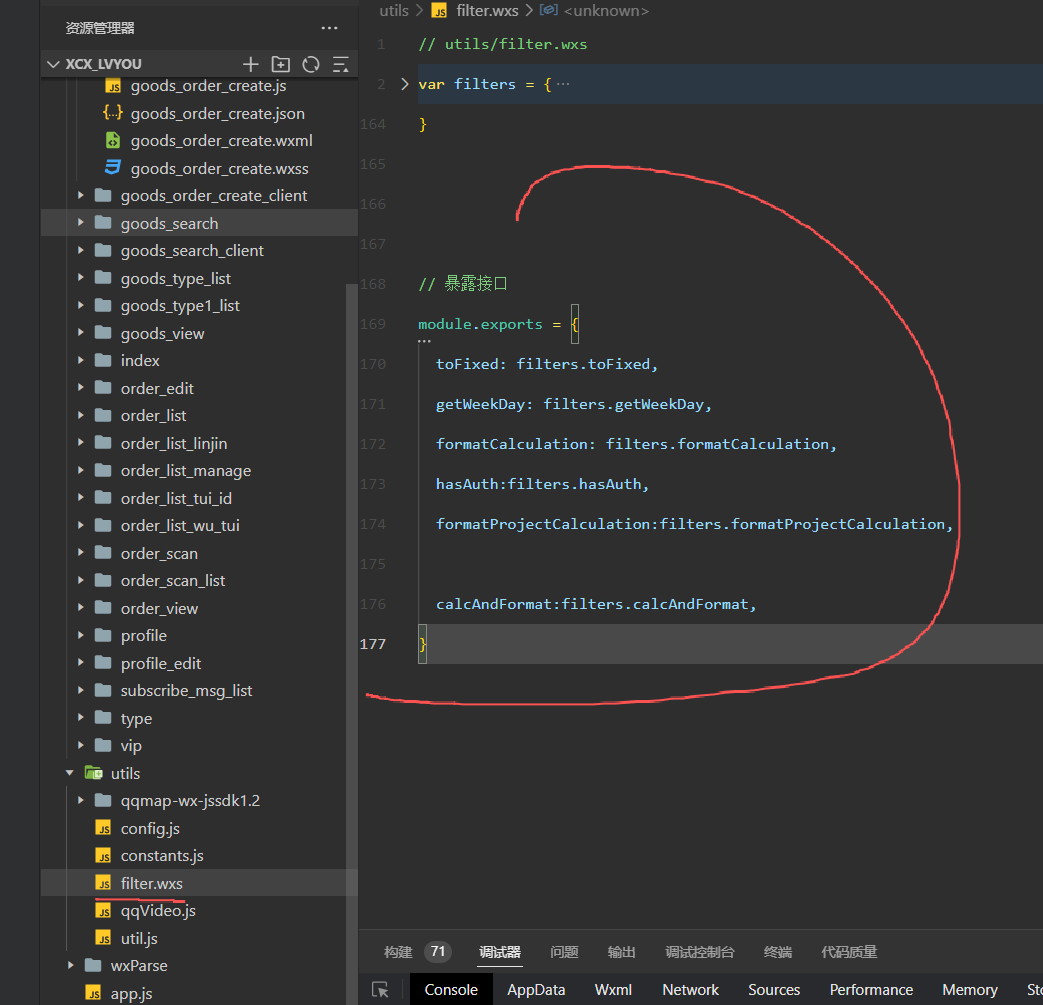
Task: Open util.js in the file tree
Action: [139, 938]
